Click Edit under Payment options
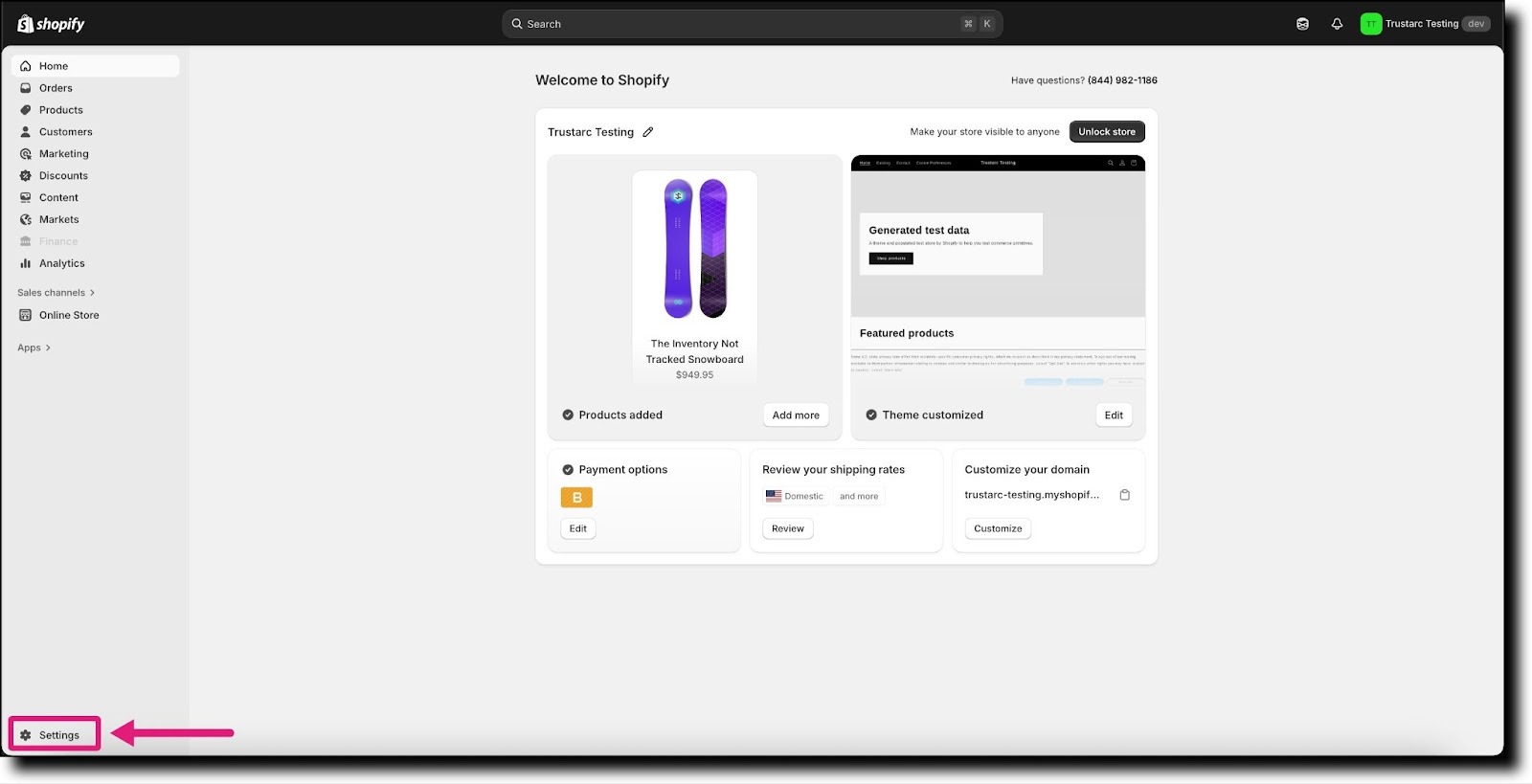This screenshot has width=1532, height=784. click(578, 528)
